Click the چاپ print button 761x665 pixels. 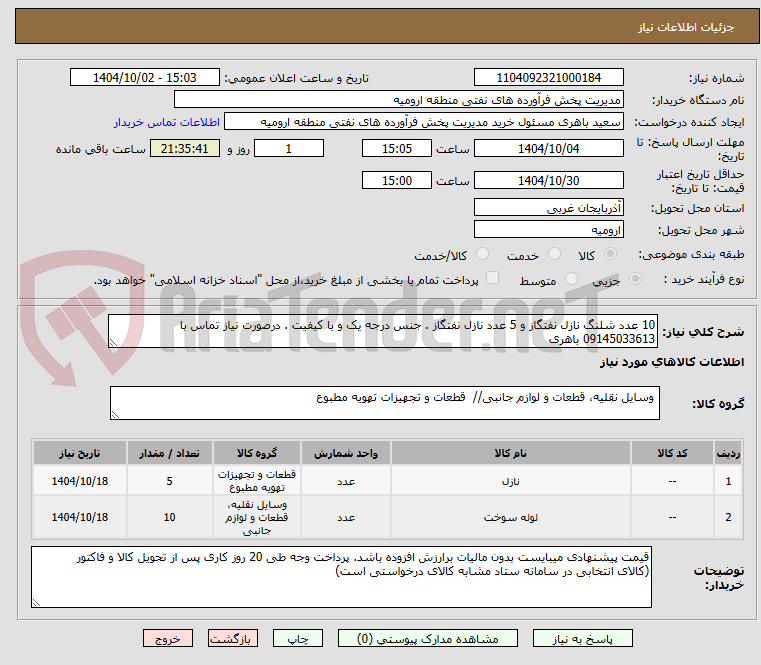click(298, 638)
